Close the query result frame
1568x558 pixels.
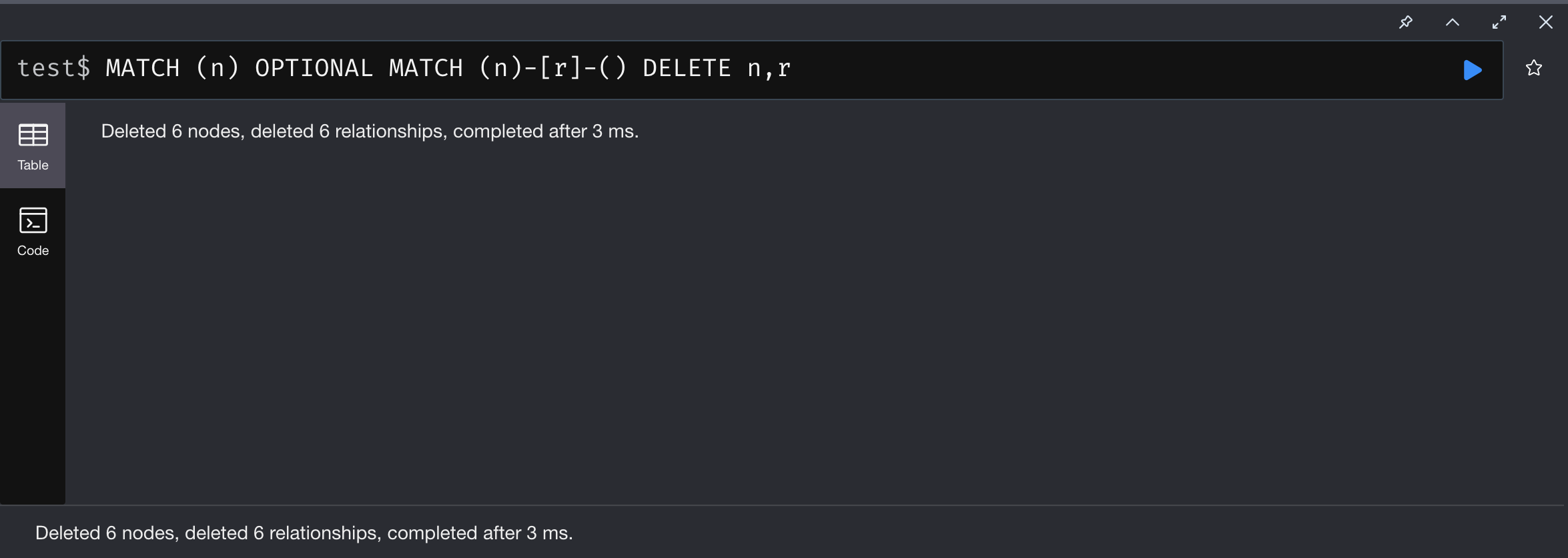[x=1545, y=22]
